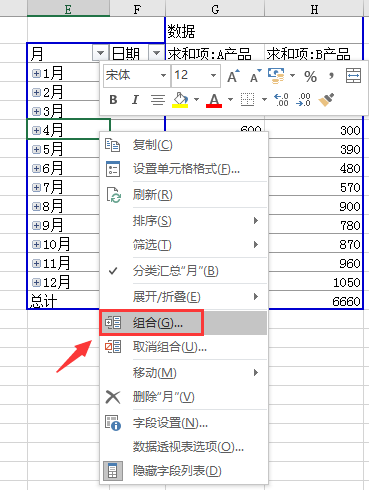The width and height of the screenshot is (369, 490).
Task: Click 隐藏字段列表(D) menu entry
Action: [x=184, y=471]
